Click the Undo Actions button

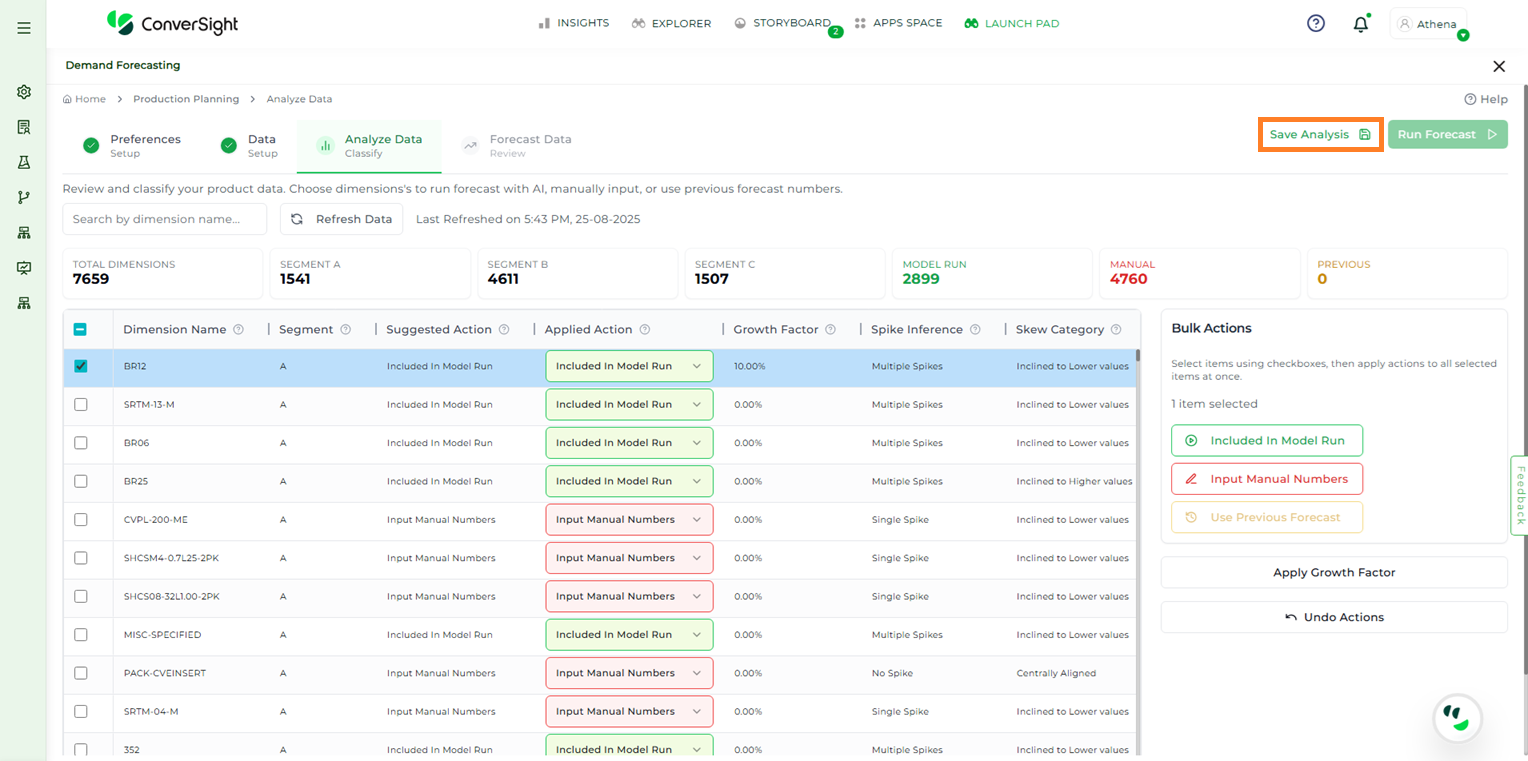click(1334, 617)
